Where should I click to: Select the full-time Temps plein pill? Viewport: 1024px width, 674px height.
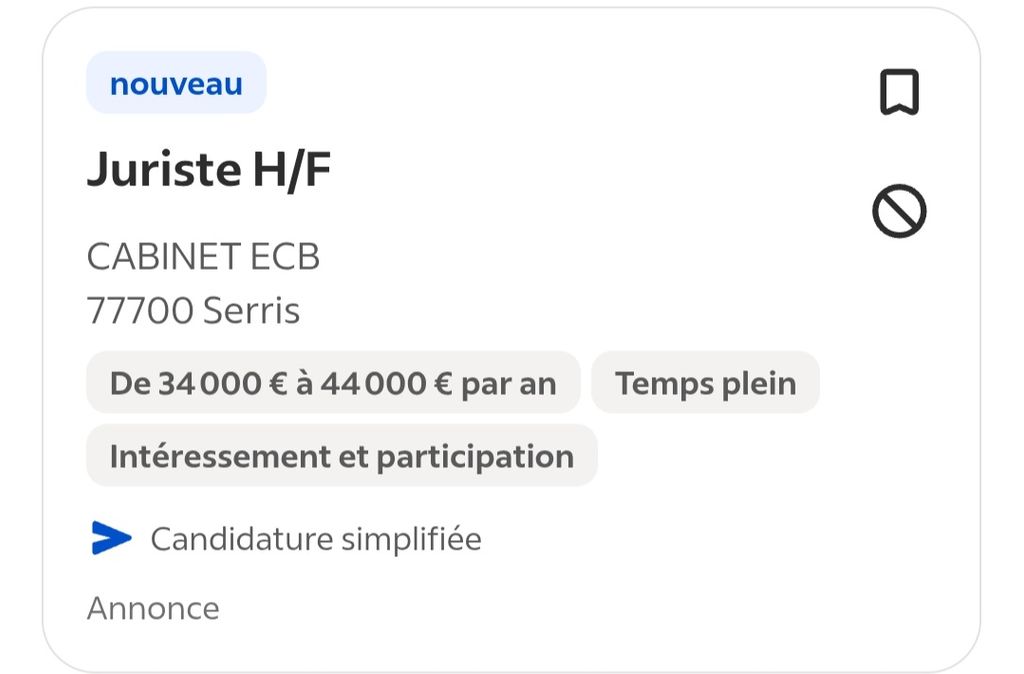click(x=705, y=383)
